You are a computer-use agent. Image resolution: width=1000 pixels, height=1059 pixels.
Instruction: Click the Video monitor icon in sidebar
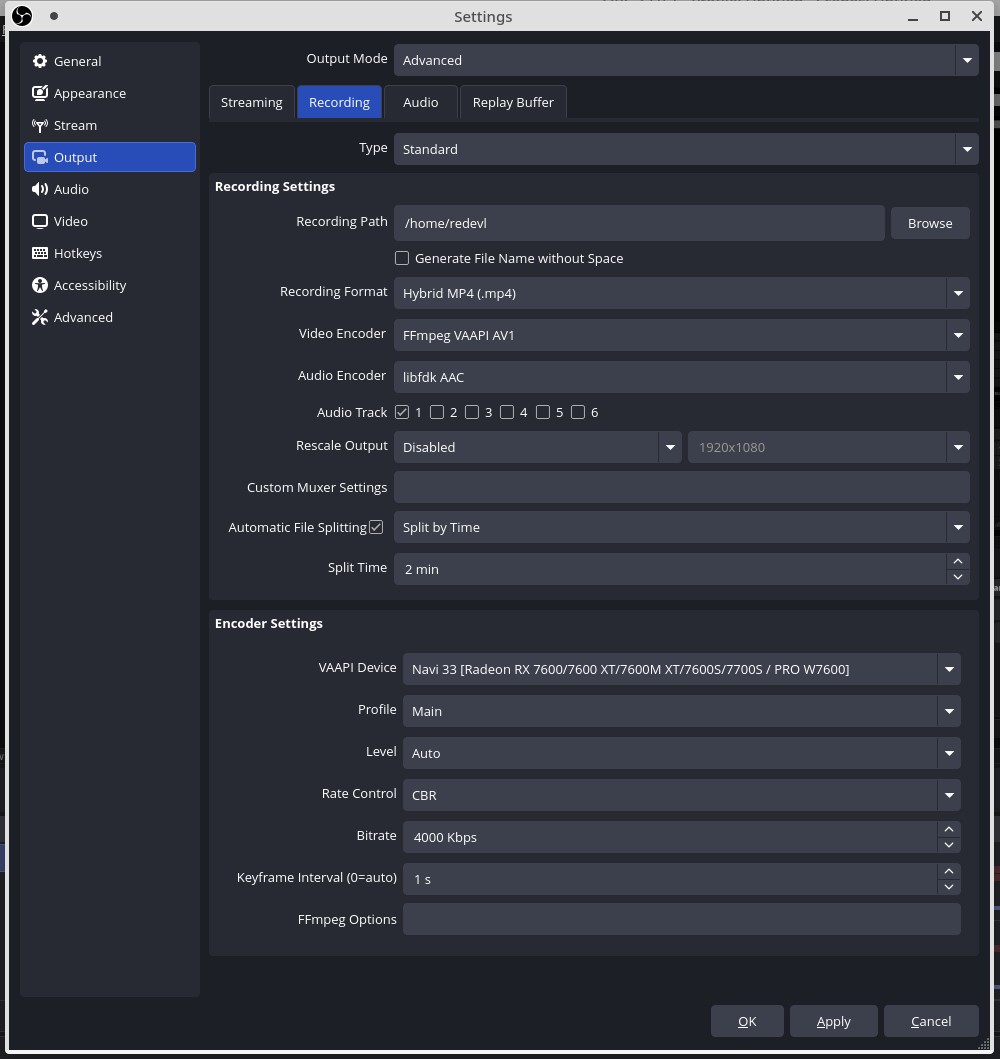tap(40, 222)
